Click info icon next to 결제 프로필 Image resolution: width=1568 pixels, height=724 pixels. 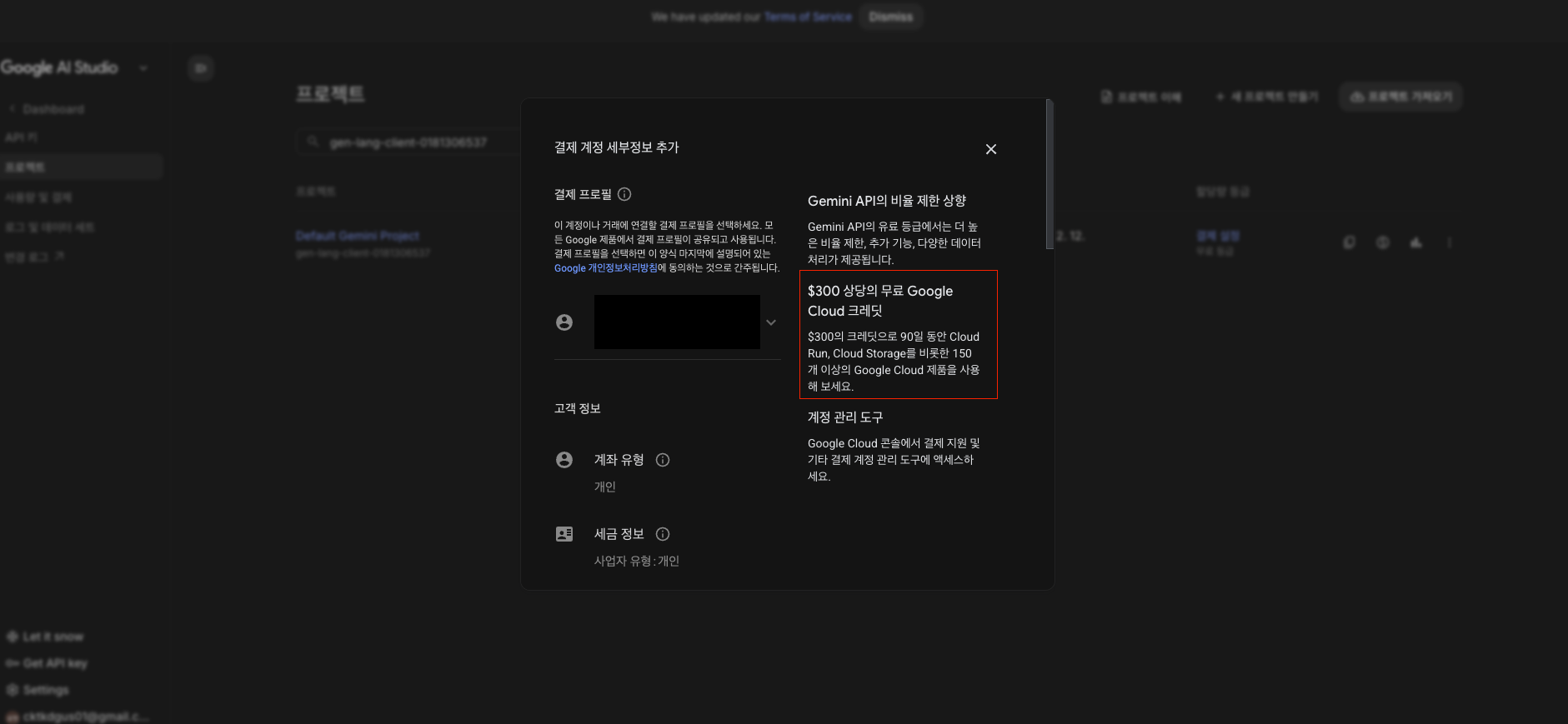[624, 194]
